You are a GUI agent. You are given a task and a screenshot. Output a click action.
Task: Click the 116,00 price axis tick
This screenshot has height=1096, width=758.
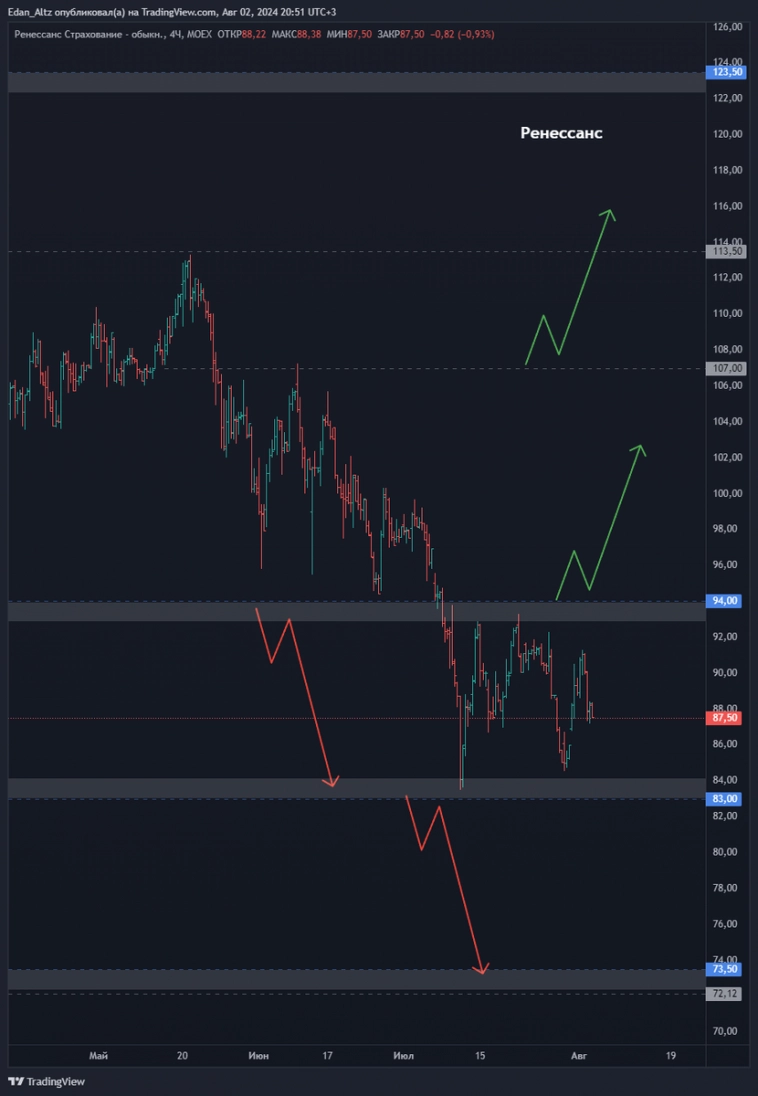[x=727, y=206]
